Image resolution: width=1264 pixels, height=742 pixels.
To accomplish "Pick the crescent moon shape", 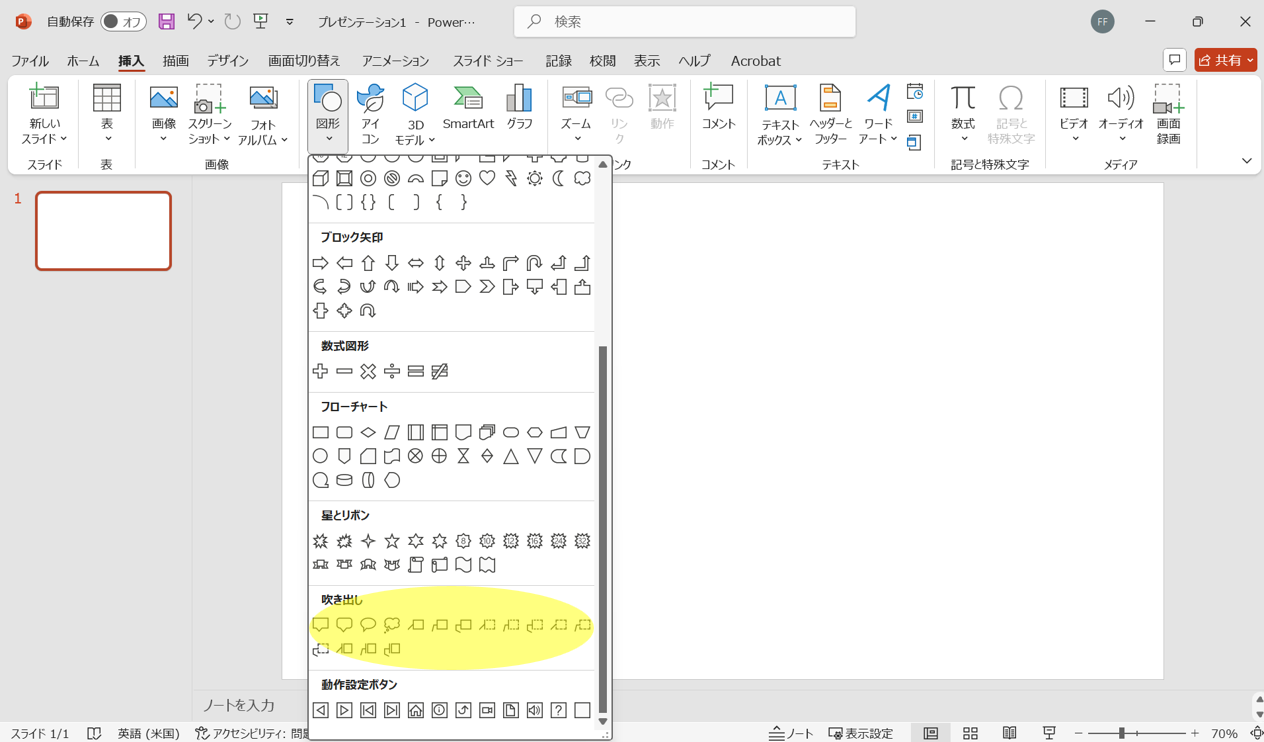I will [558, 179].
